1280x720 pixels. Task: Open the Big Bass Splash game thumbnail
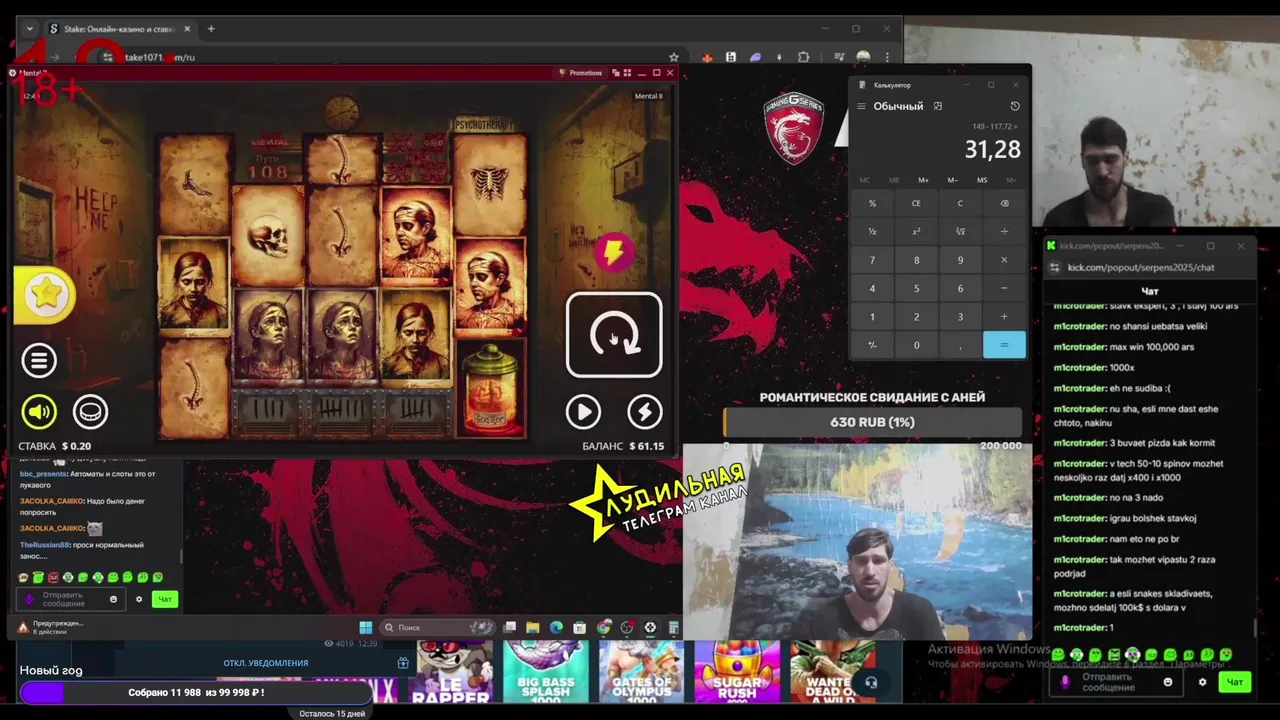[x=546, y=672]
